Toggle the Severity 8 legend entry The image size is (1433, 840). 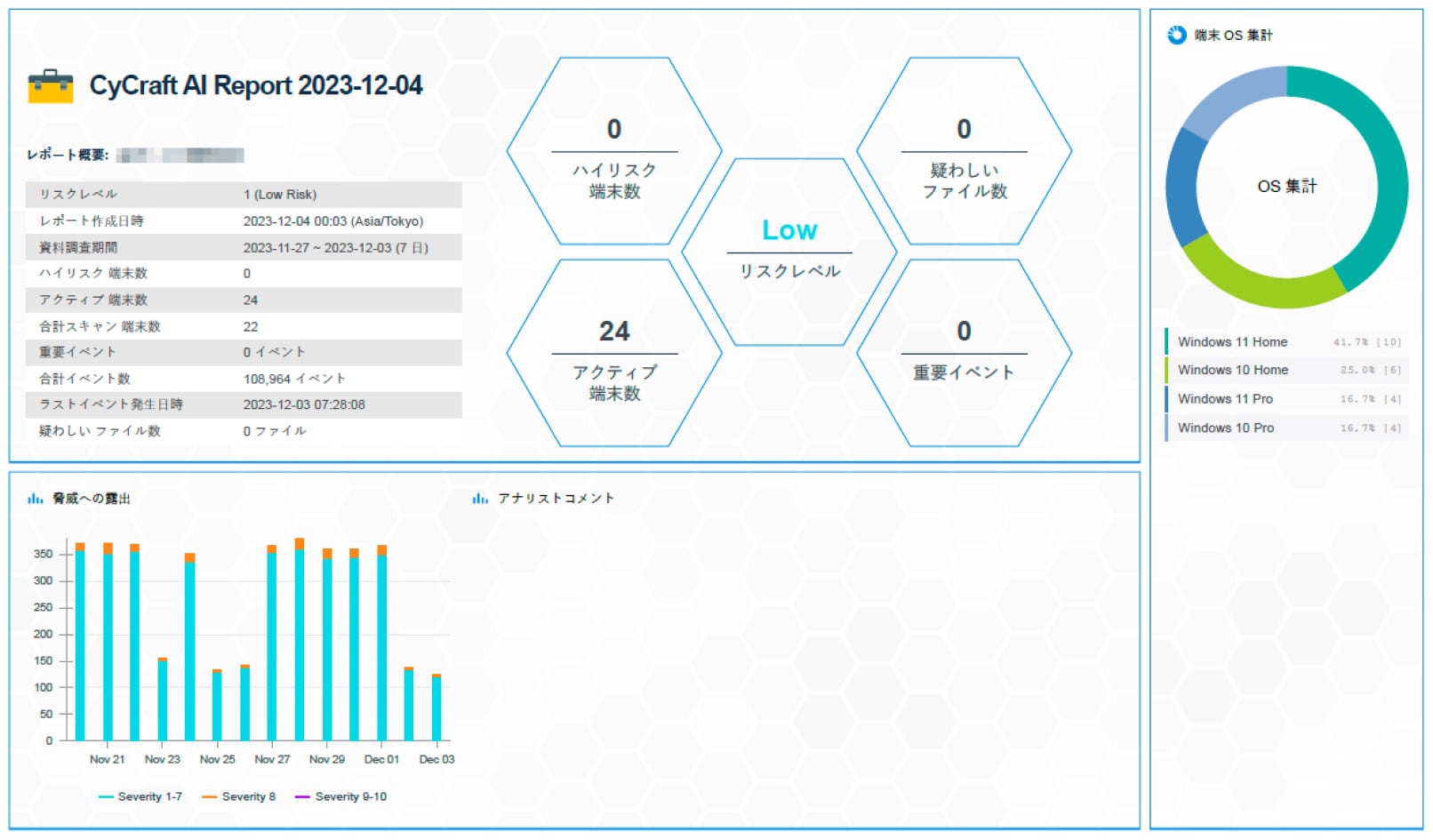tap(239, 796)
